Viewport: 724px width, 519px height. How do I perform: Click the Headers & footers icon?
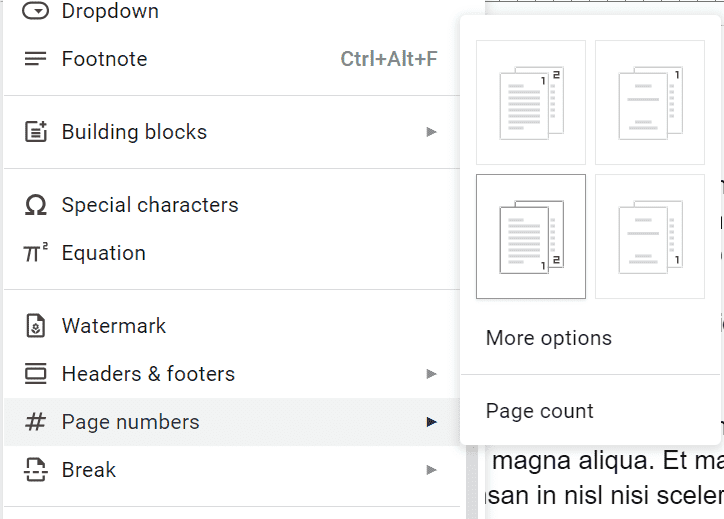[x=35, y=374]
